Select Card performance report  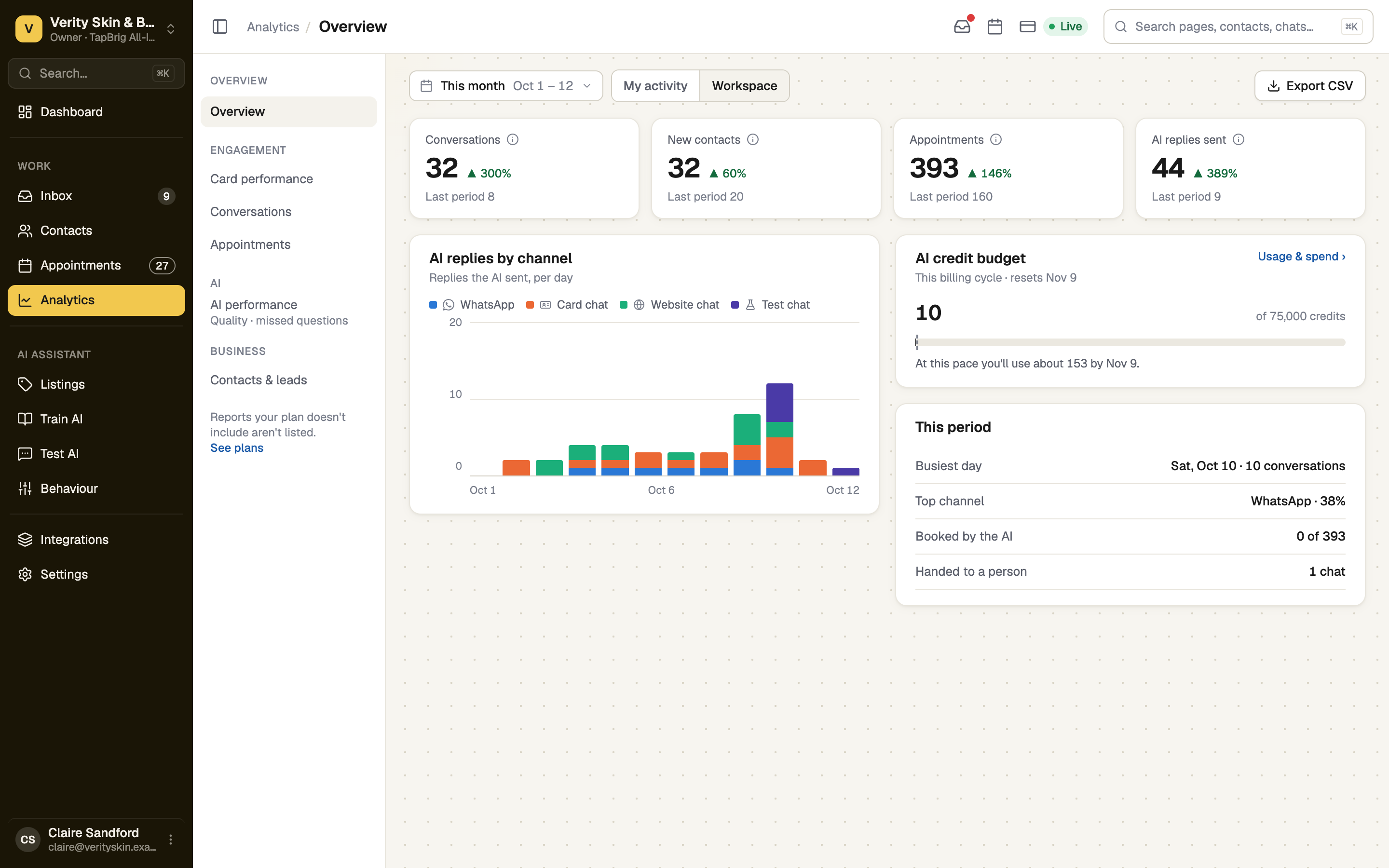point(289,179)
